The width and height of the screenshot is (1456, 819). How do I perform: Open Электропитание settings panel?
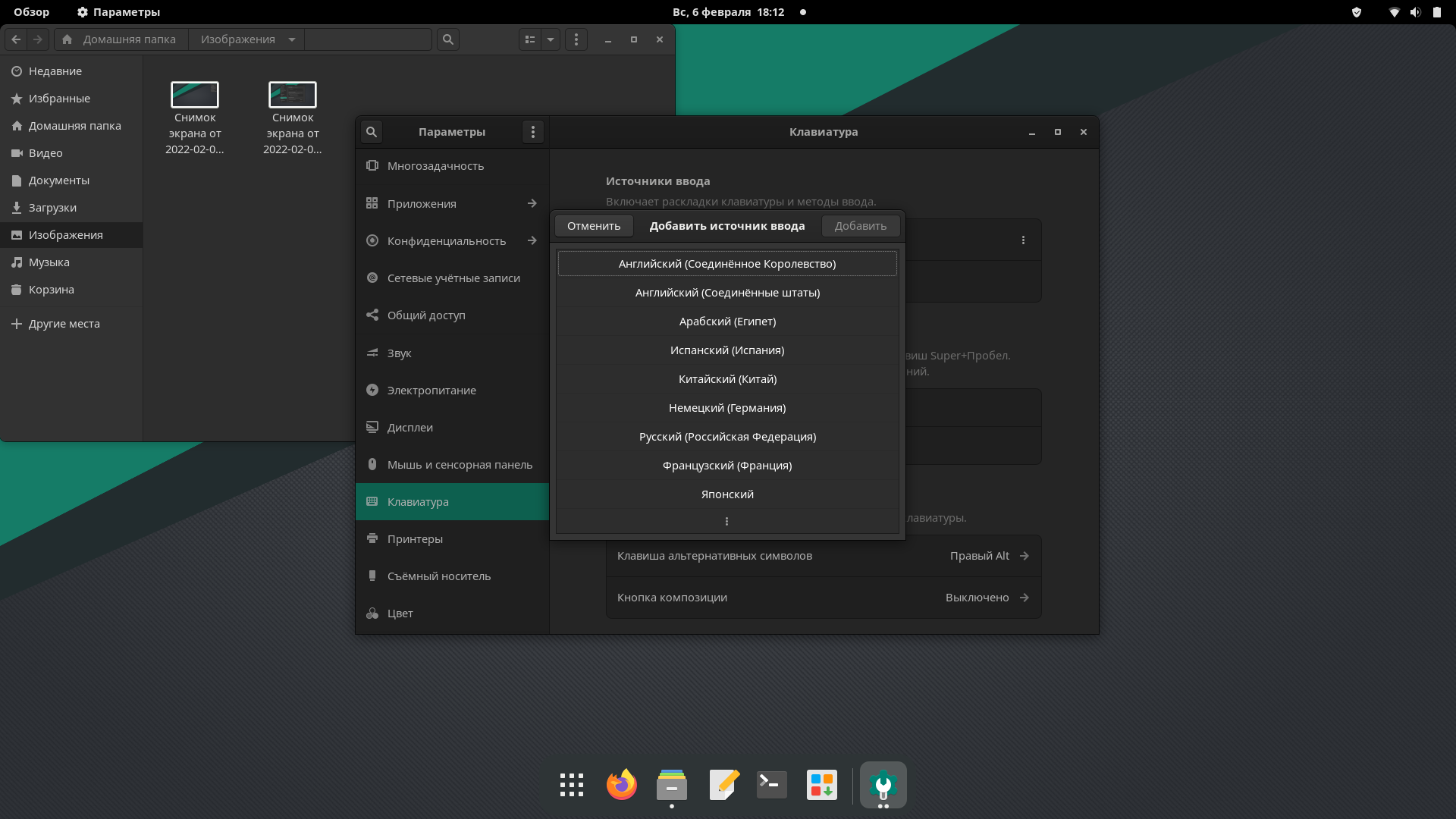[452, 390]
